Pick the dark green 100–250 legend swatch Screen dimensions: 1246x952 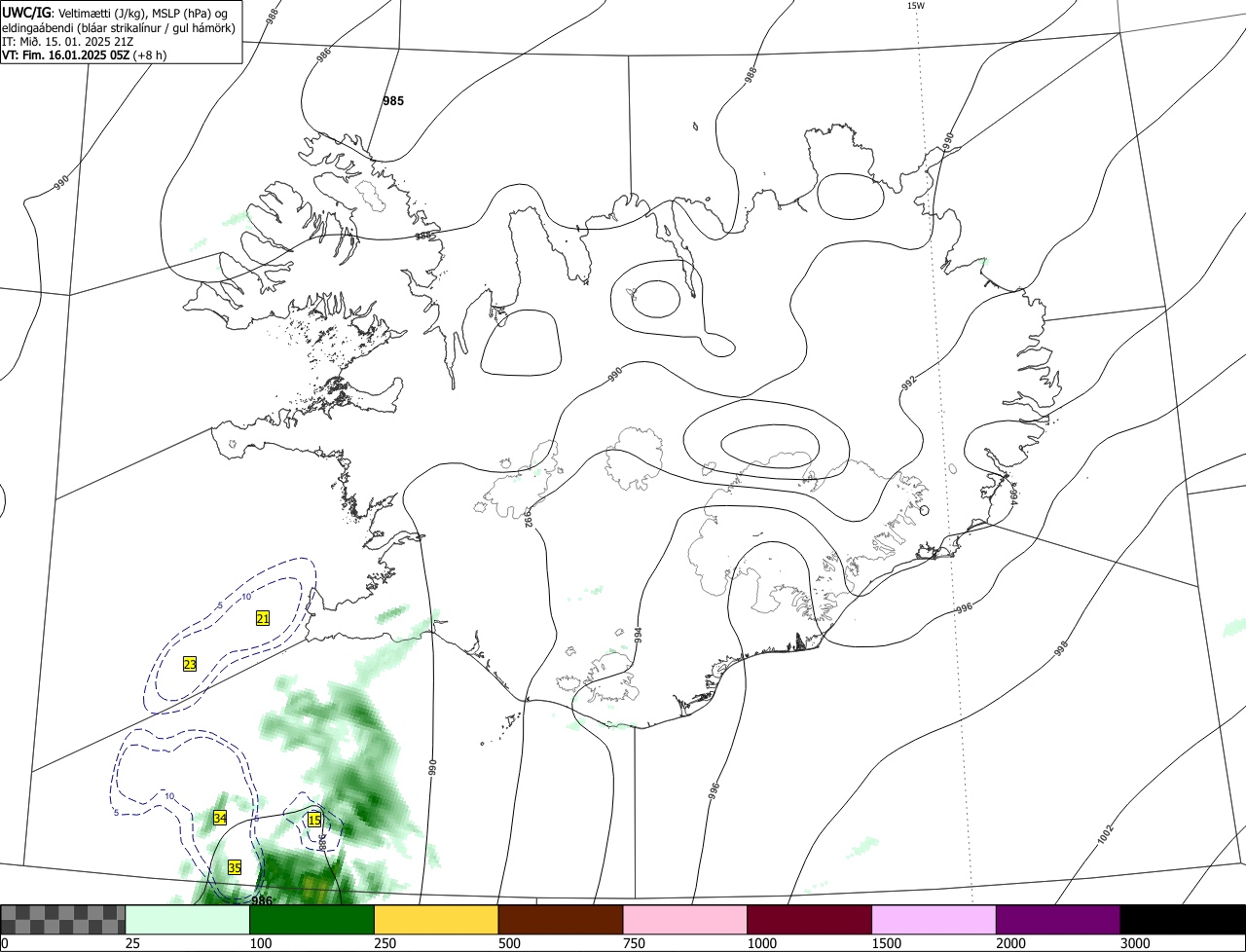click(x=312, y=920)
